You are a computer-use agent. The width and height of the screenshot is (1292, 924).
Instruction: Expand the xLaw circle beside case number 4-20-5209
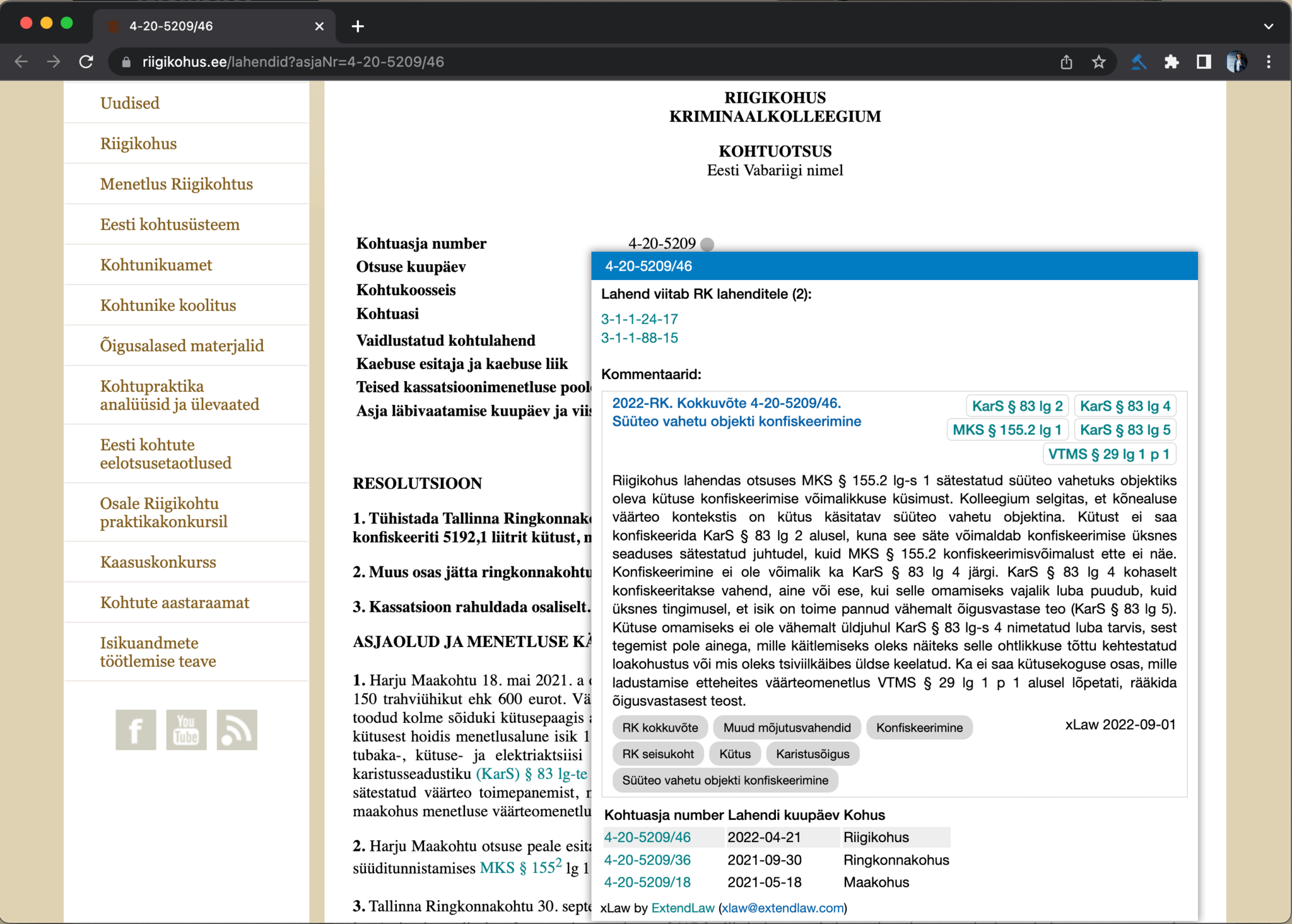708,244
